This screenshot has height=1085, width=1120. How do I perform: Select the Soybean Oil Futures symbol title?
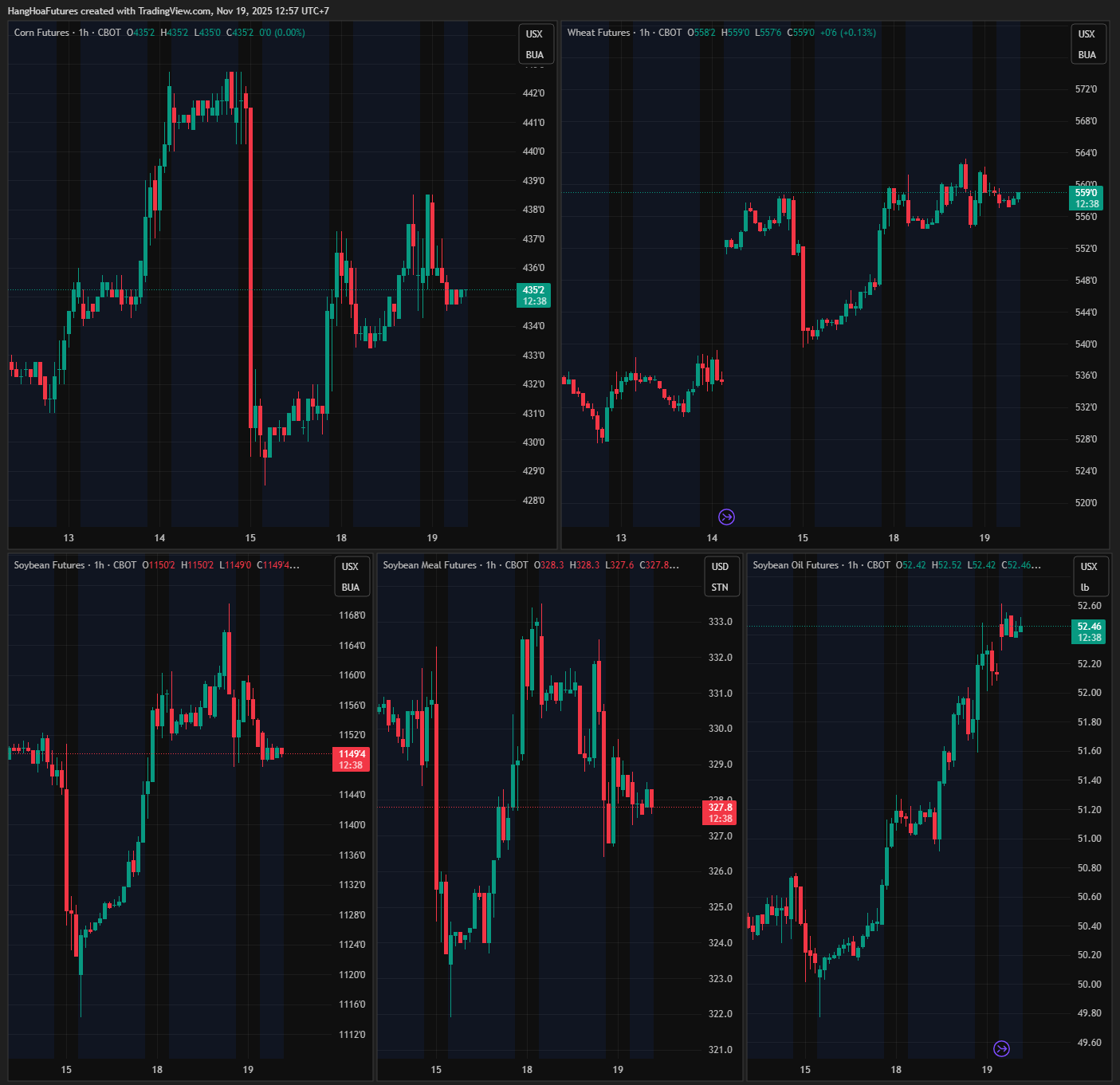click(x=796, y=565)
